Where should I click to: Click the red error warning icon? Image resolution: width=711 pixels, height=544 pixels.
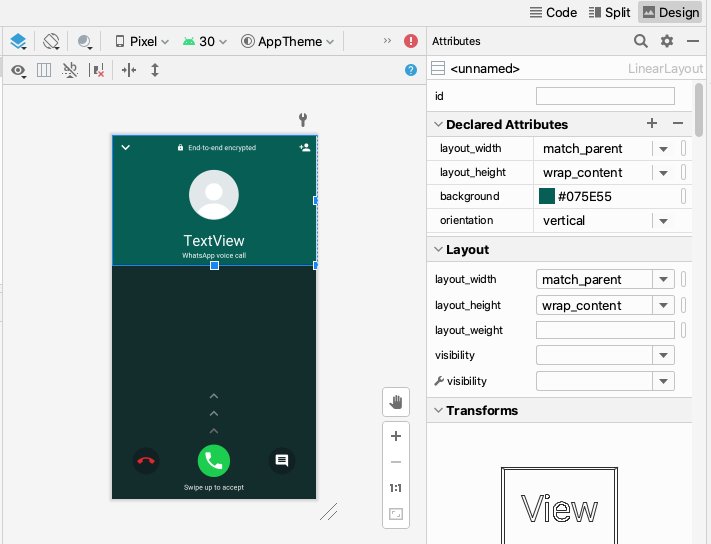[x=411, y=41]
